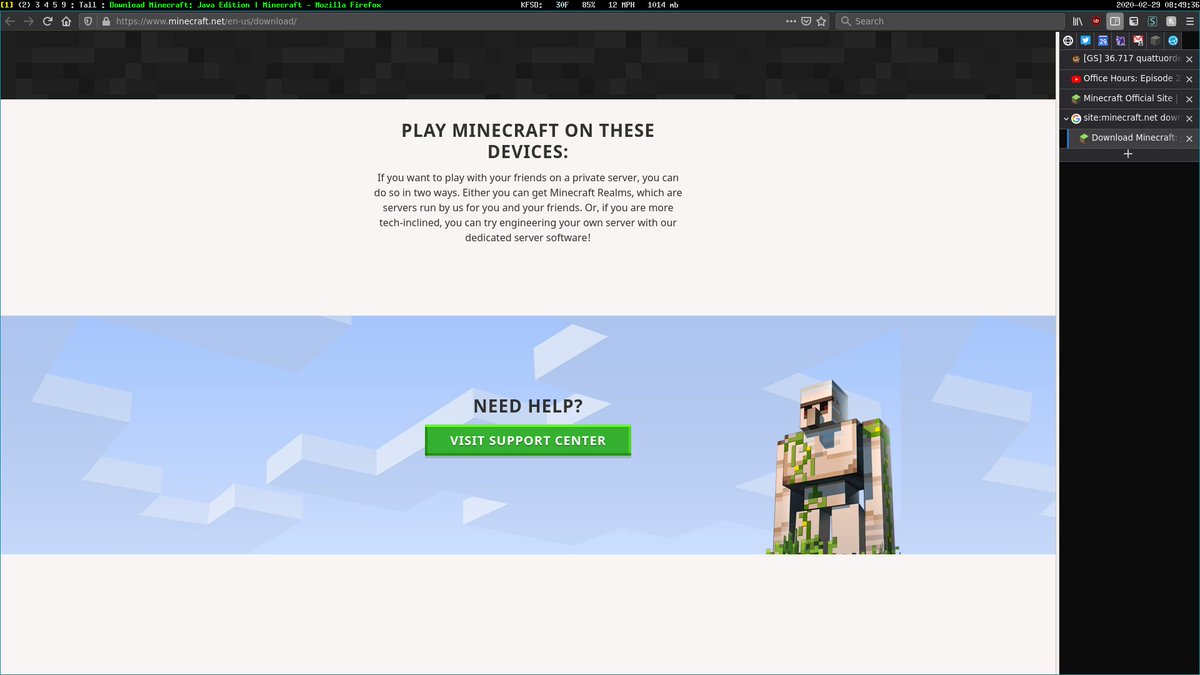This screenshot has height=675, width=1200.
Task: Save page to Pocket
Action: pos(806,21)
